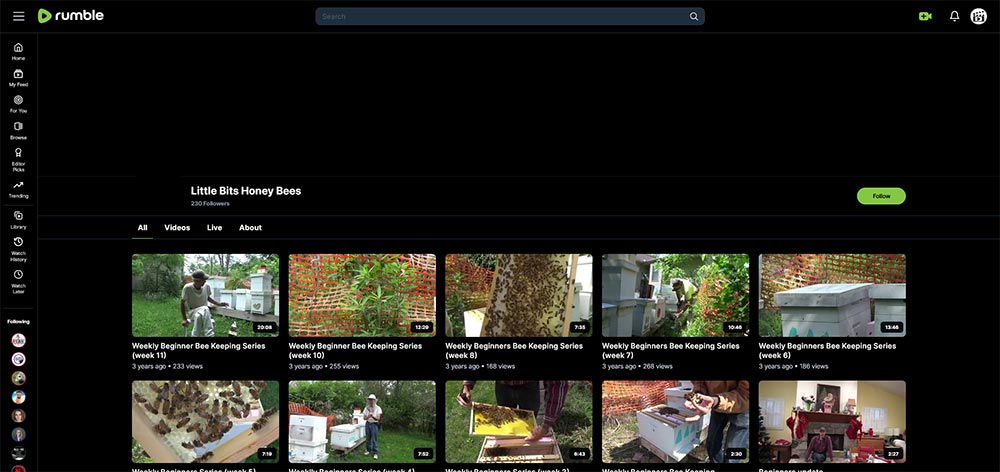Switch to the About tab
The height and width of the screenshot is (472, 1000).
[250, 228]
